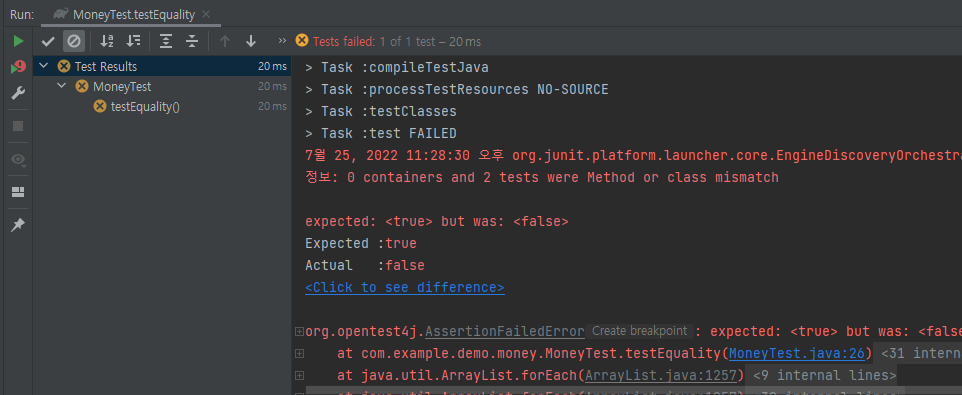Sort tests alphabetically icon
Viewport: 962px width, 395px height.
pos(107,41)
